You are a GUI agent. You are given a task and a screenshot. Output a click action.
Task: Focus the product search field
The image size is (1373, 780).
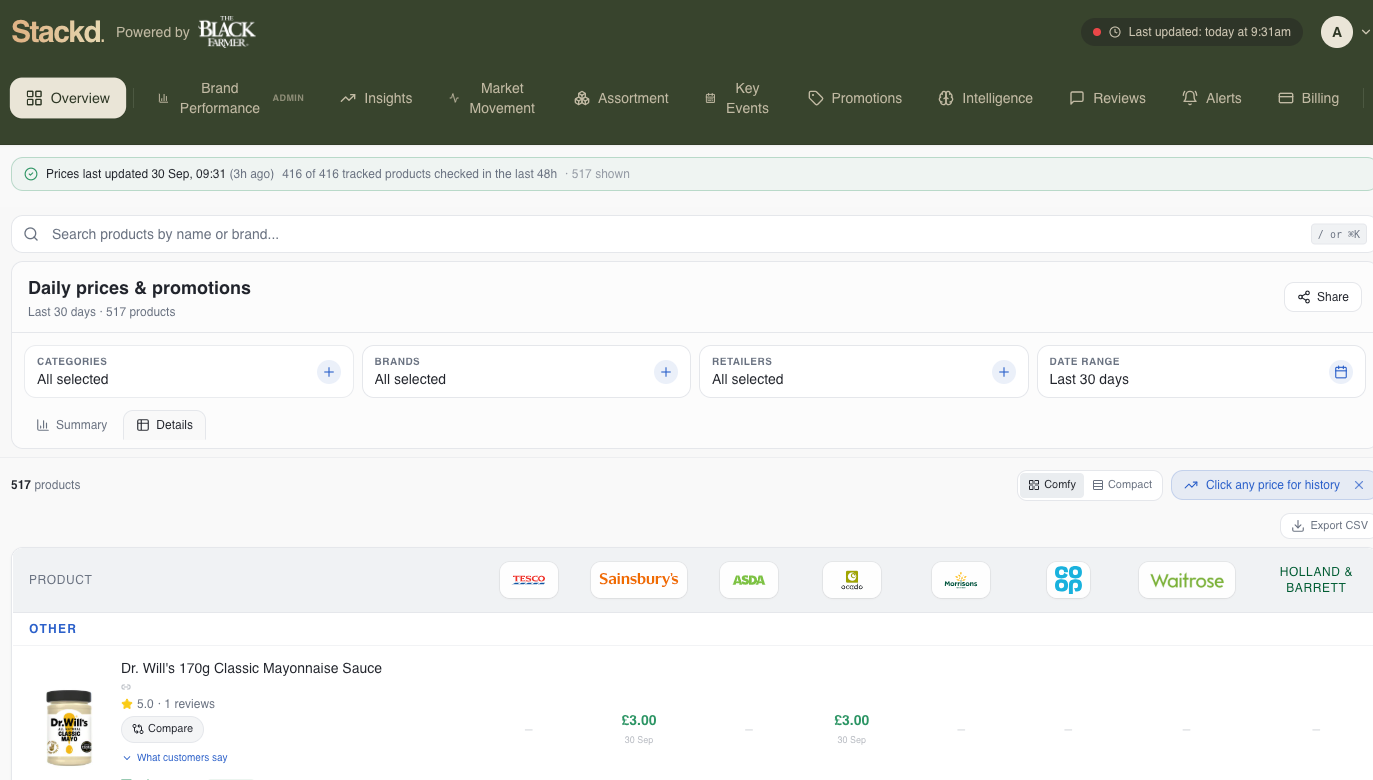[x=690, y=234]
